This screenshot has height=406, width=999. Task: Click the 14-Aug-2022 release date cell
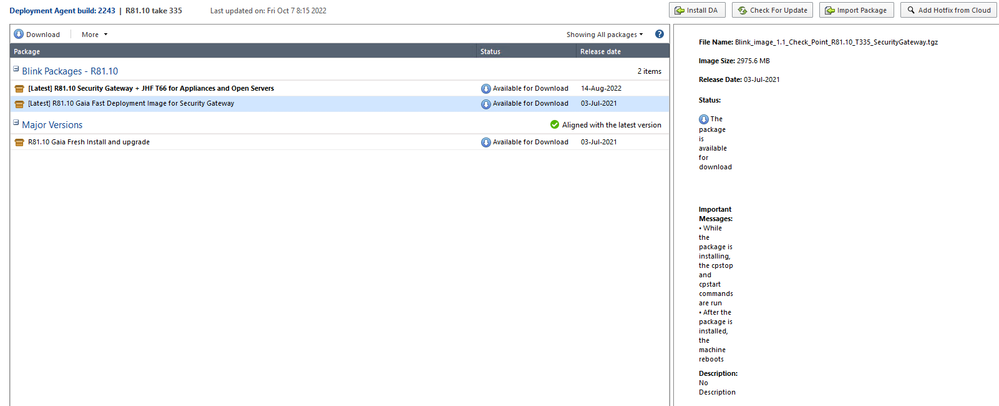(601, 89)
